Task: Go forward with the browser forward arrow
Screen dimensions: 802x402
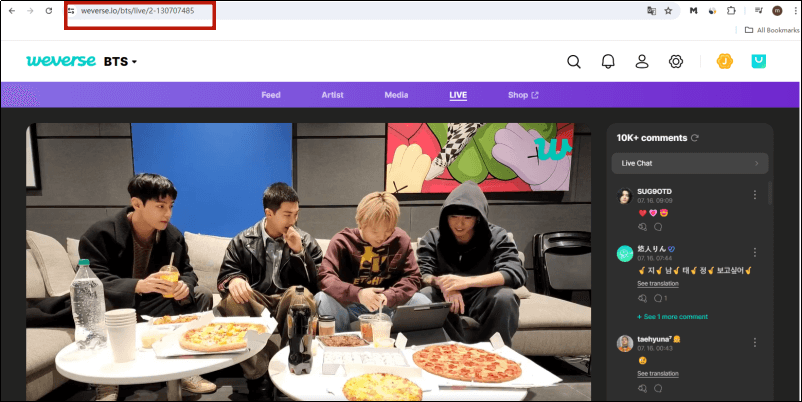Action: pos(30,11)
